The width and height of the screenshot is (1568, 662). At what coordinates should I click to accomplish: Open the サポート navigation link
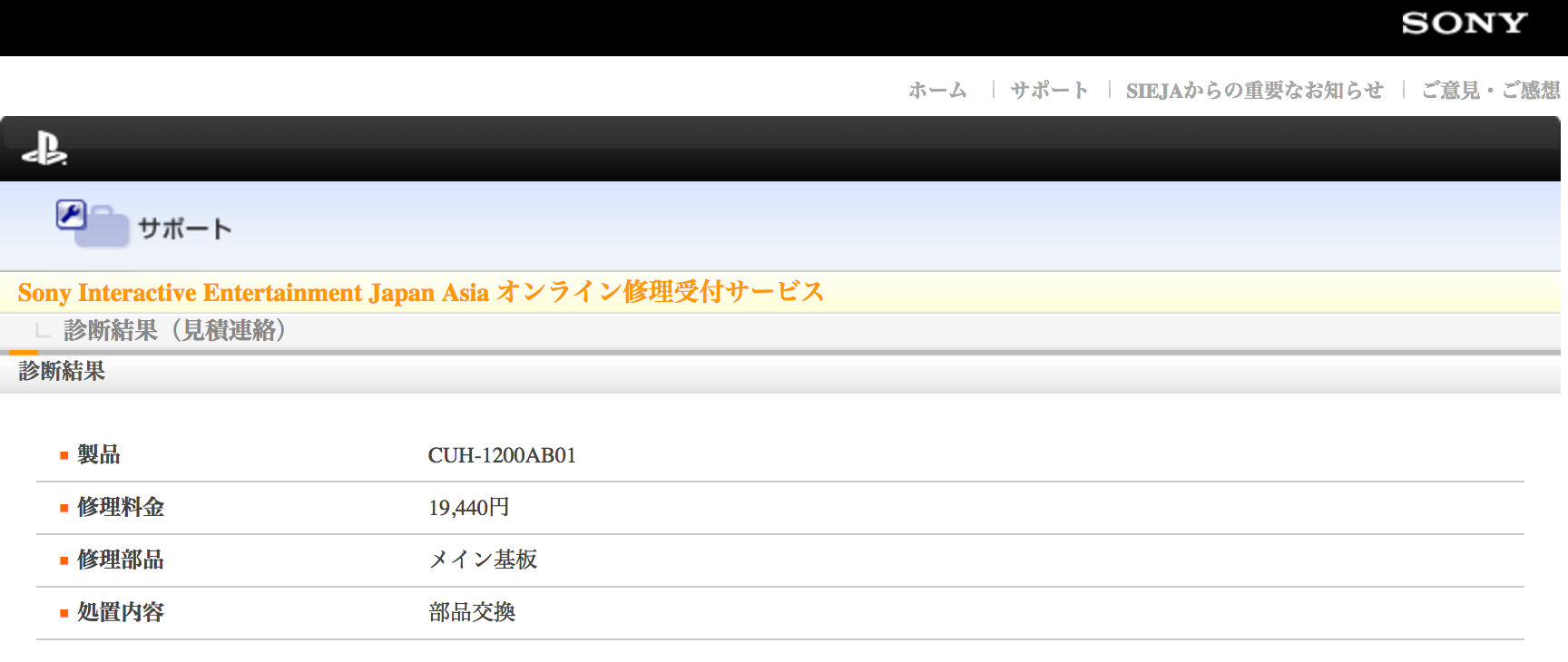1049,90
